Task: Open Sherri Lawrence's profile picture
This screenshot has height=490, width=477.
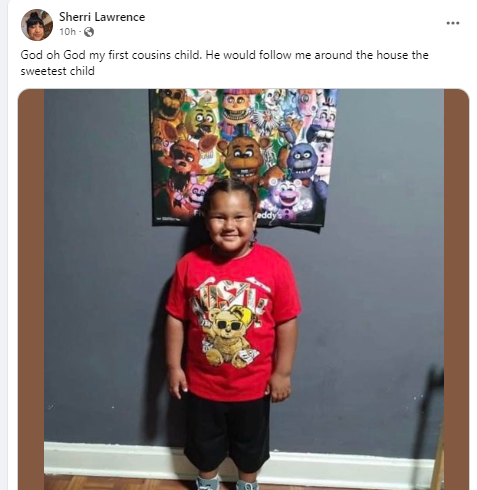Action: coord(37,25)
